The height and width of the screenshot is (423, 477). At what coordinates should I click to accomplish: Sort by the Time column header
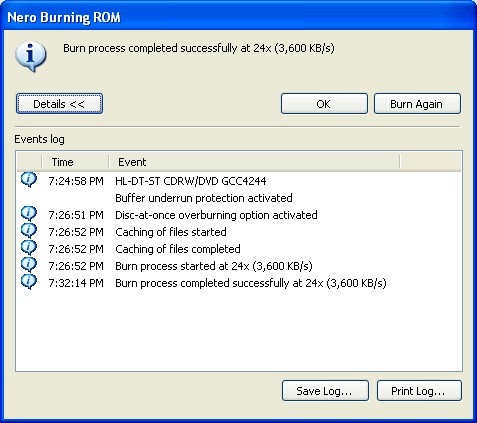tap(75, 162)
